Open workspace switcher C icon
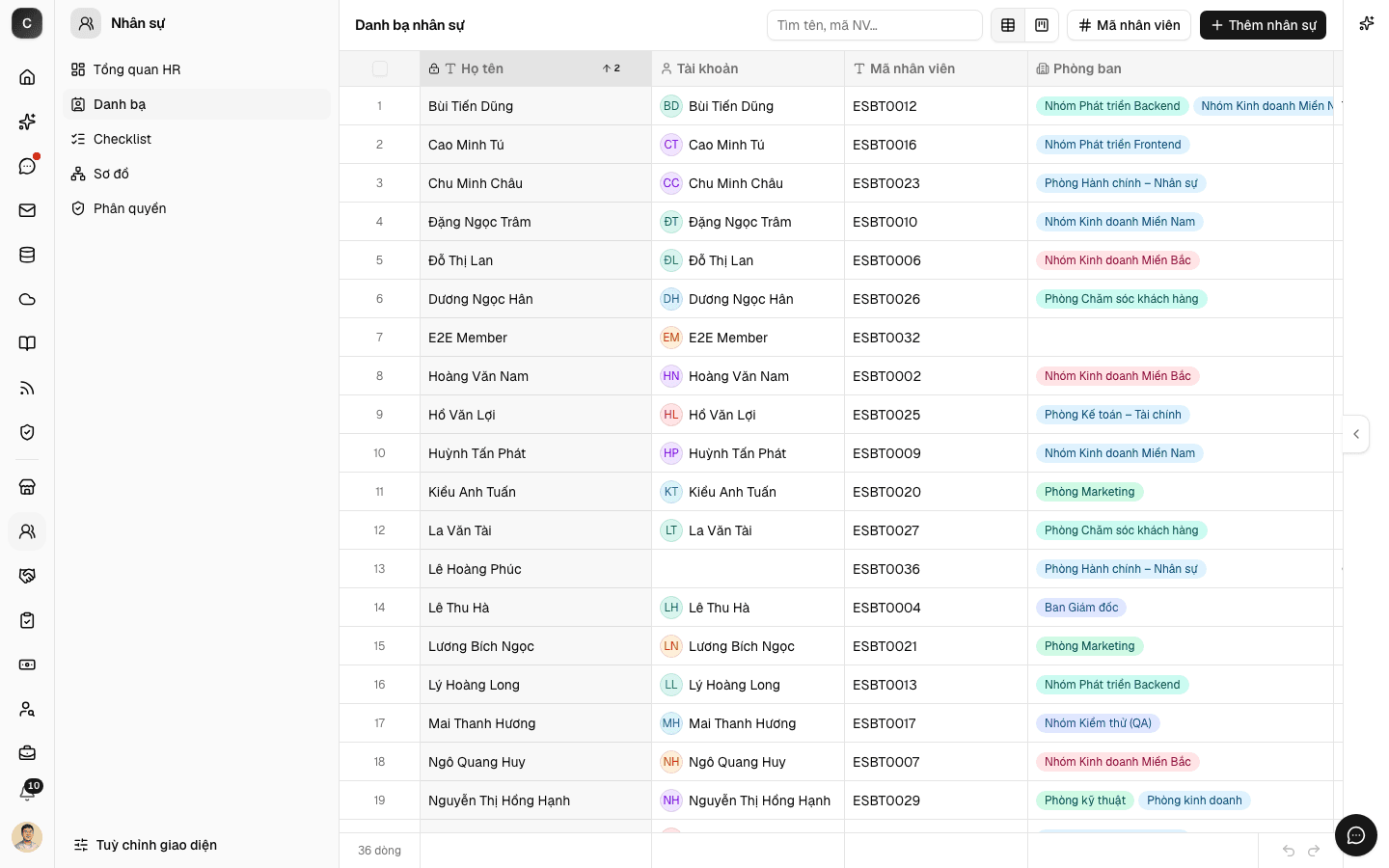1389x868 pixels. pyautogui.click(x=27, y=23)
